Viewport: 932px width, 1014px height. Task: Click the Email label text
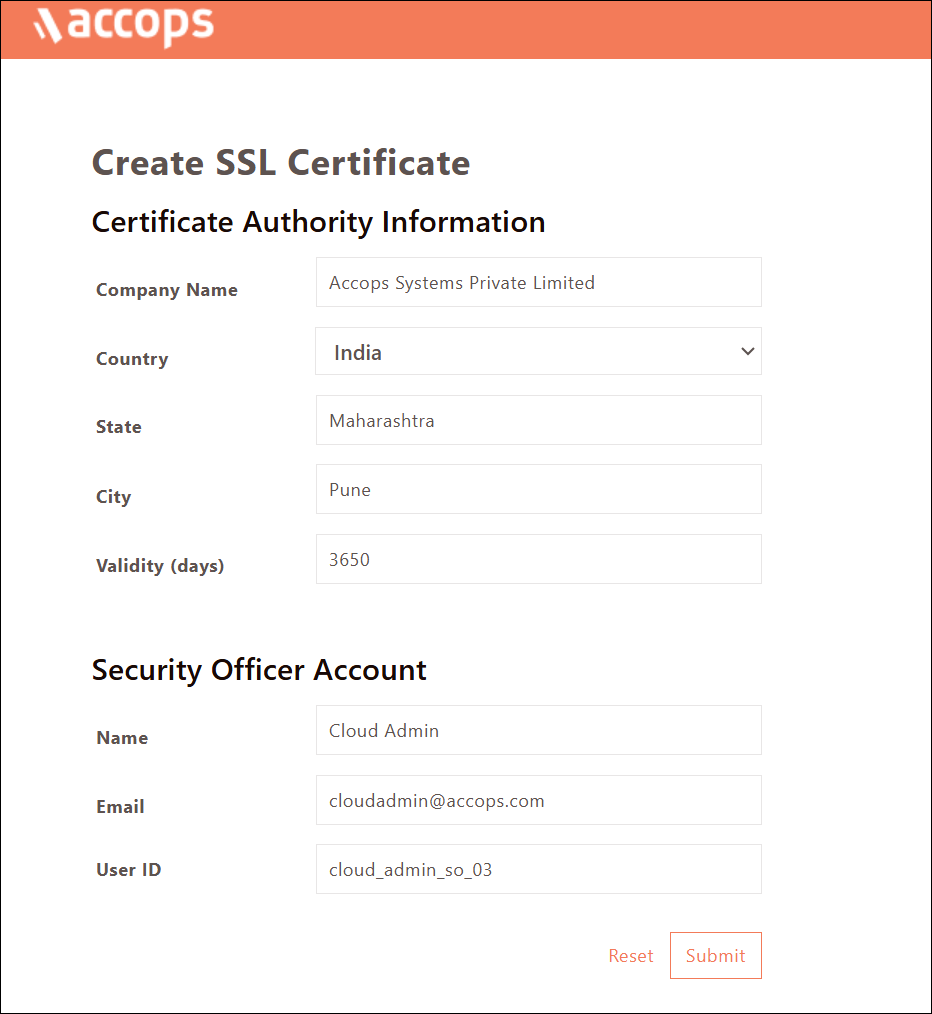tap(120, 807)
